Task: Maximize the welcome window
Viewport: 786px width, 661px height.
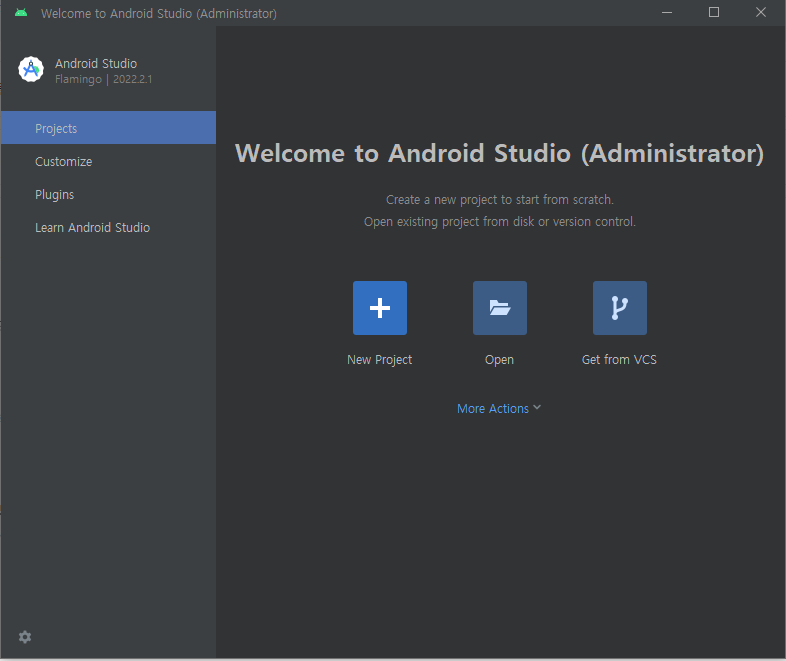Action: [714, 13]
